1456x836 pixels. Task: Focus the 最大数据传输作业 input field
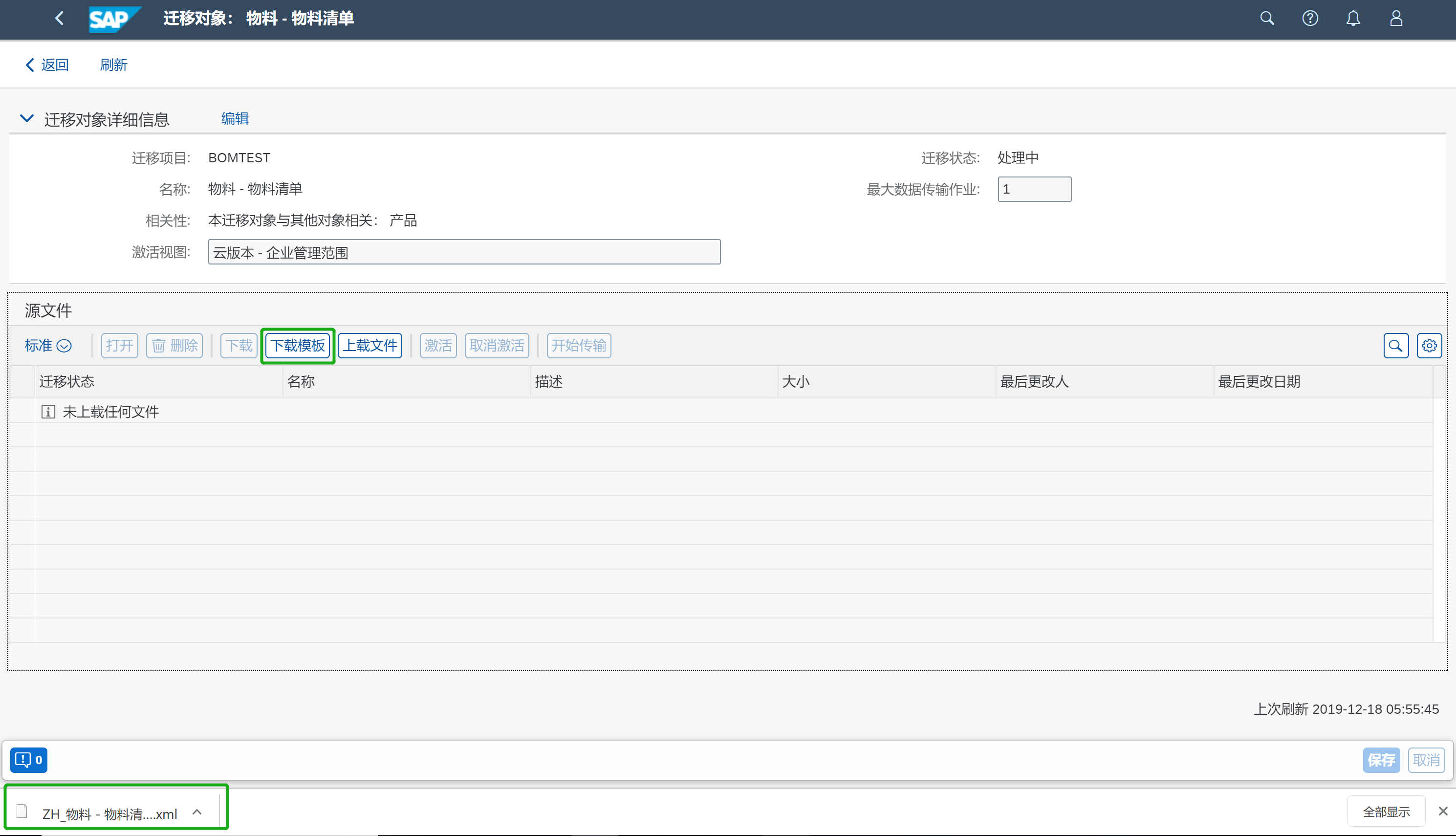(x=1034, y=189)
